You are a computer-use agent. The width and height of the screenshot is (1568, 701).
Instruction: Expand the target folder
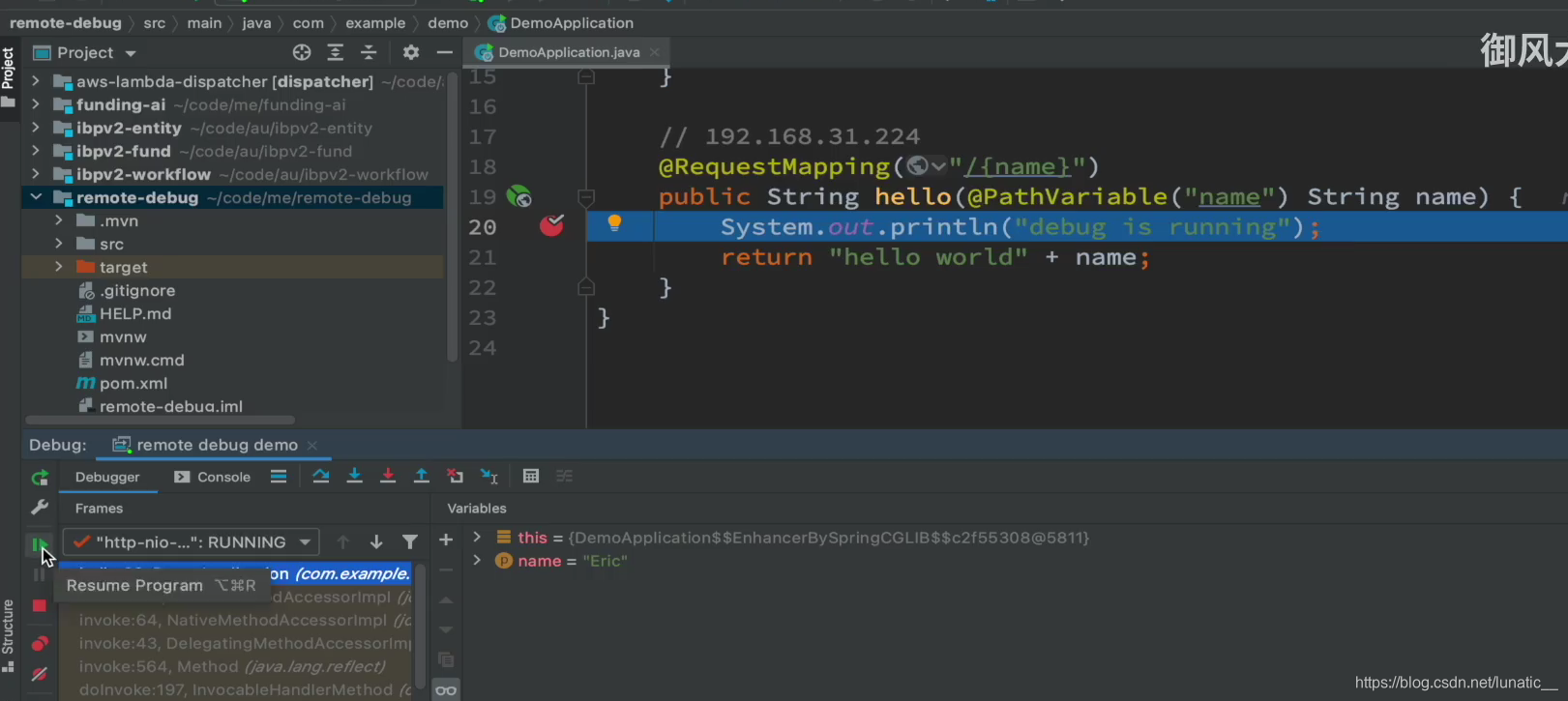coord(59,267)
